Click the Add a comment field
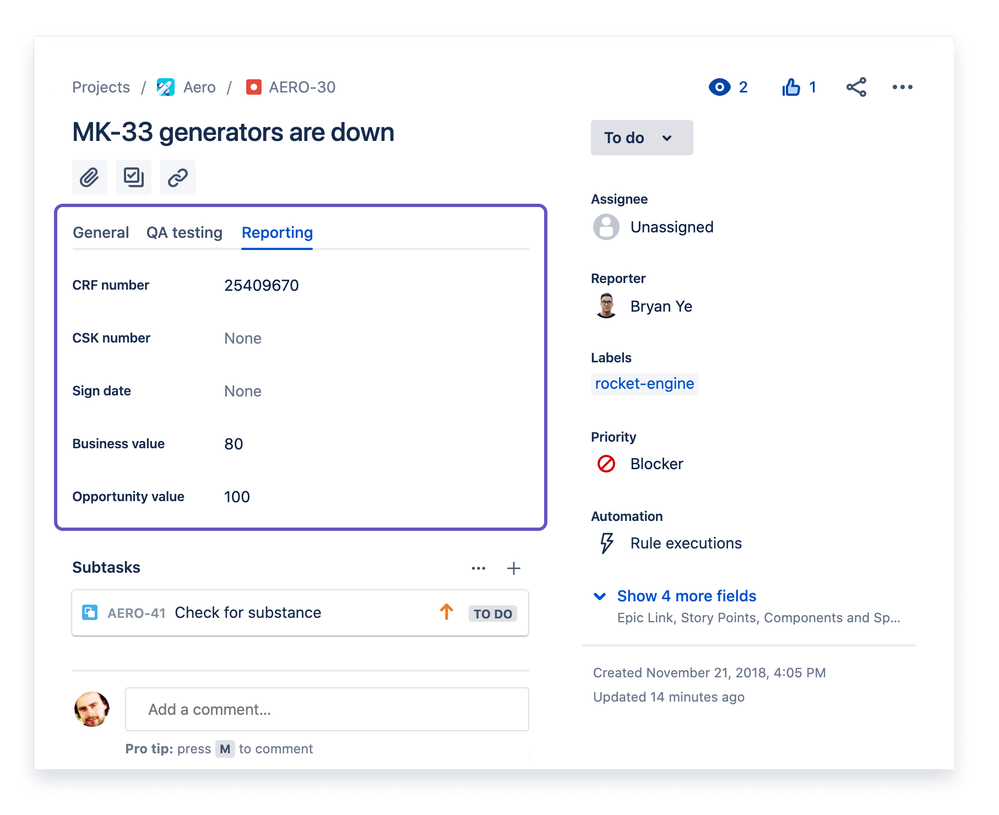The image size is (999, 815). coord(327,709)
